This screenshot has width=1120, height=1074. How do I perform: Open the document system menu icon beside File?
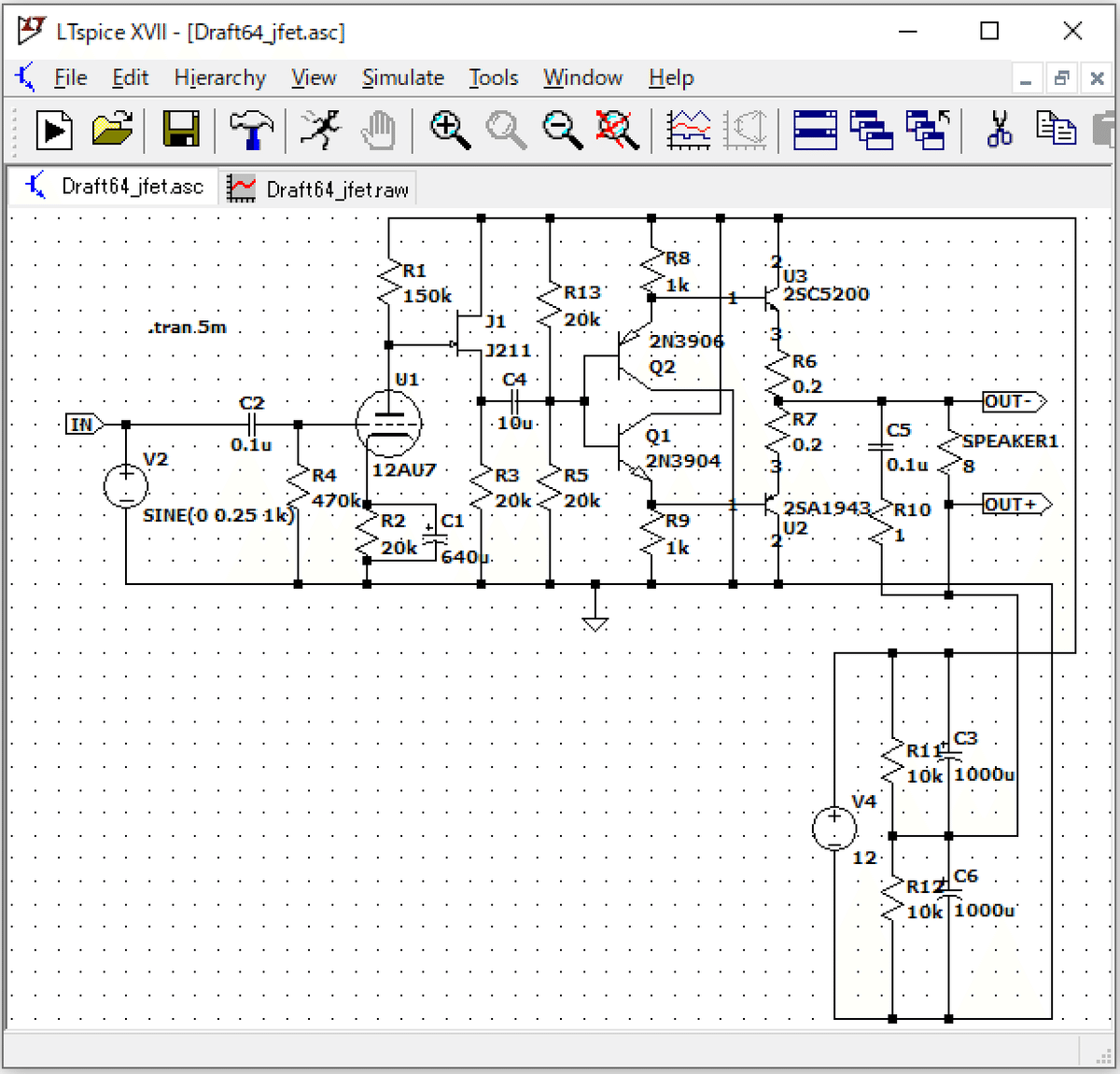pos(26,77)
